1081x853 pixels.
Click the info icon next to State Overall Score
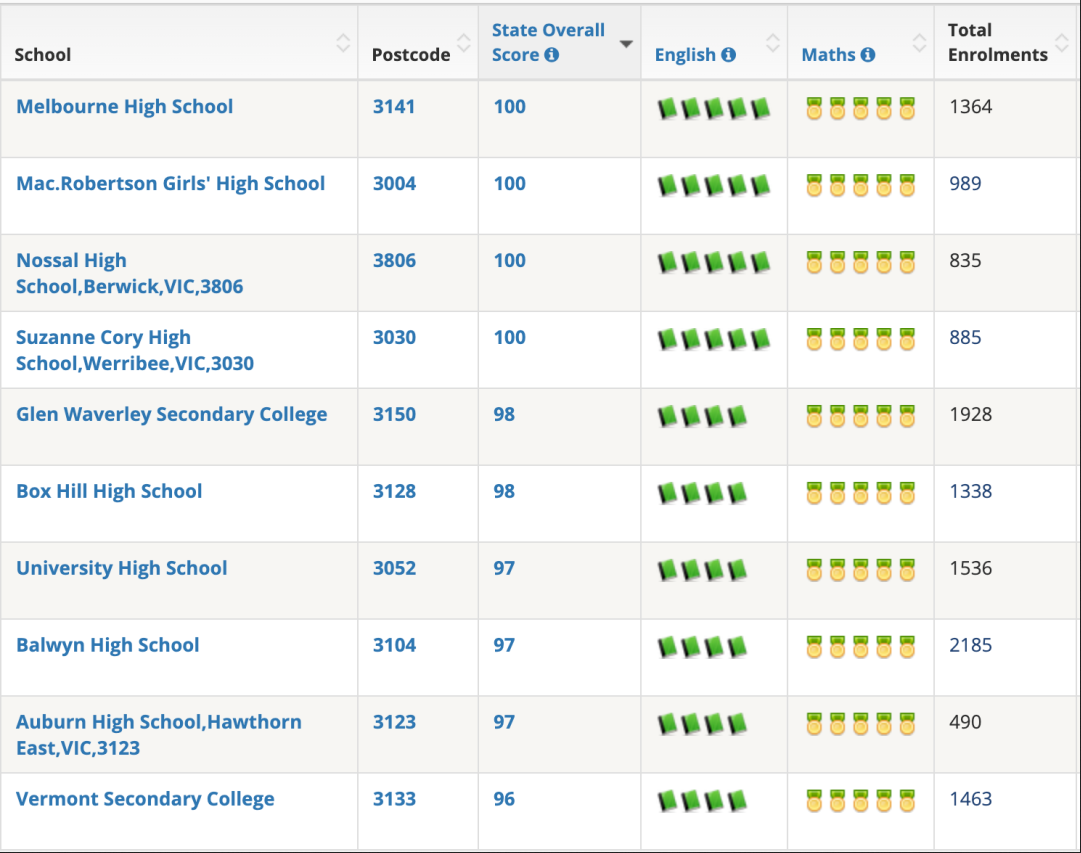(552, 54)
